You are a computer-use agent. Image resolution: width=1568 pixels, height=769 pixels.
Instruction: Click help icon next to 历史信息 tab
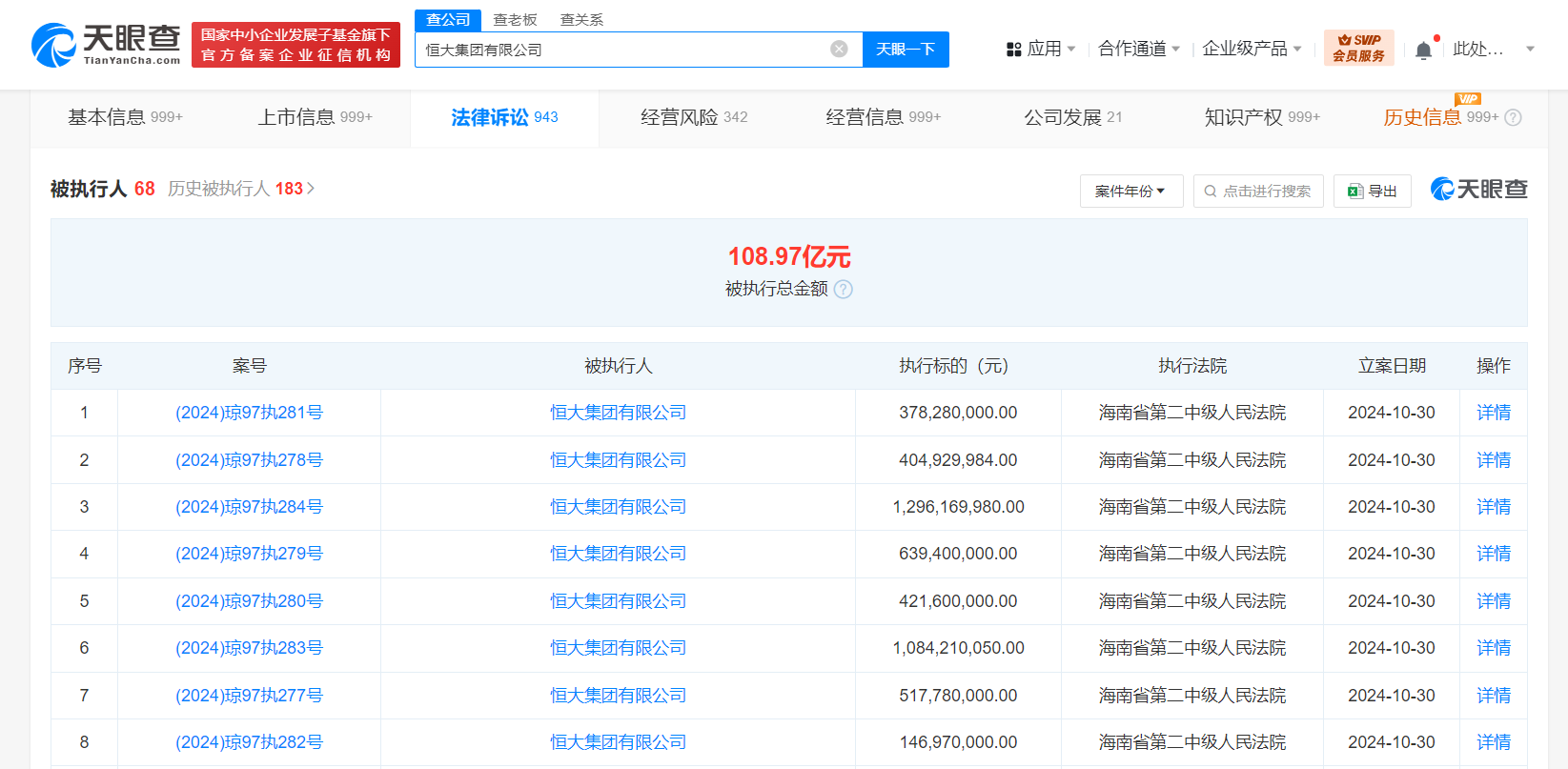pyautogui.click(x=1513, y=118)
